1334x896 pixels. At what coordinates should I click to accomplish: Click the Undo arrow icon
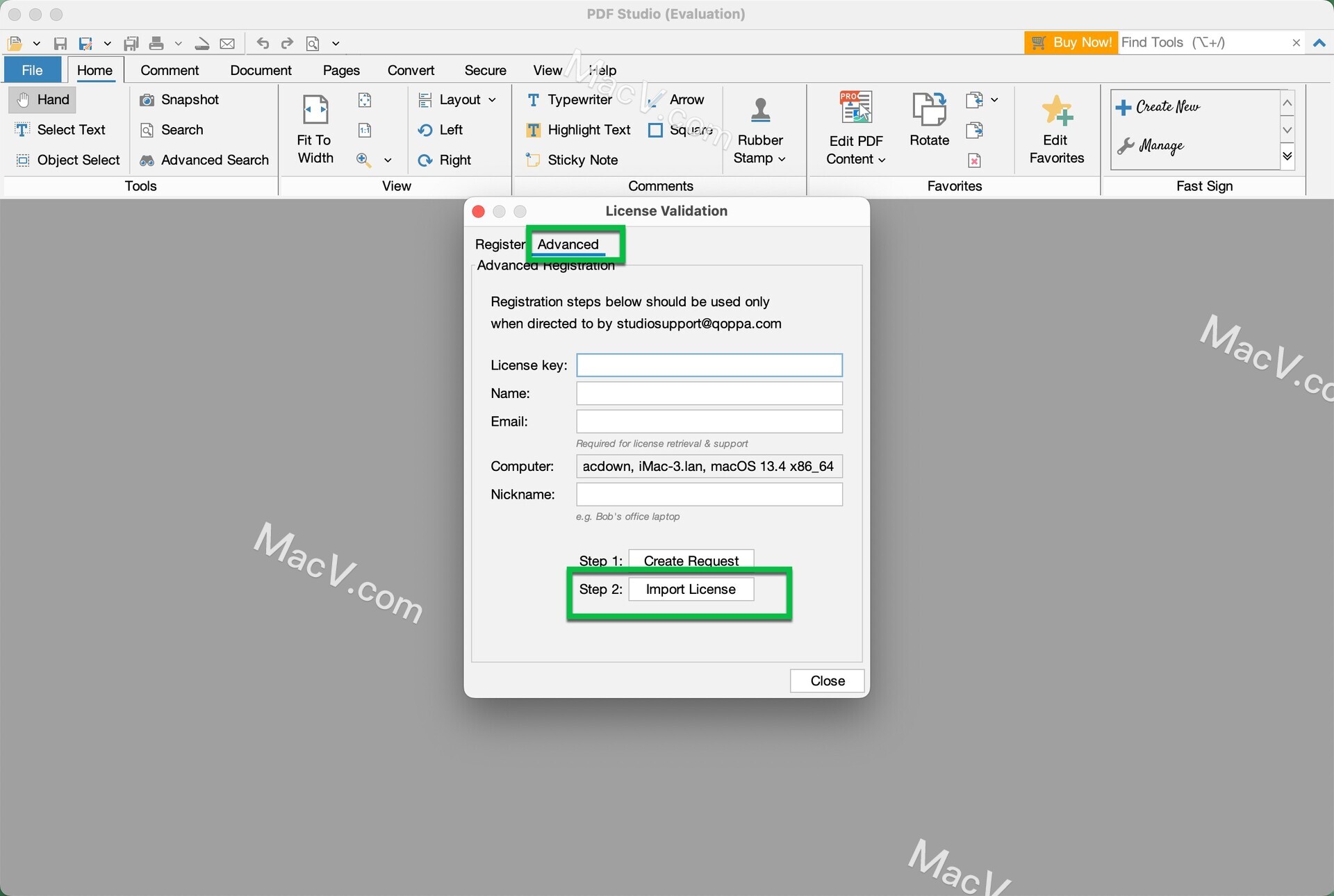(x=263, y=43)
